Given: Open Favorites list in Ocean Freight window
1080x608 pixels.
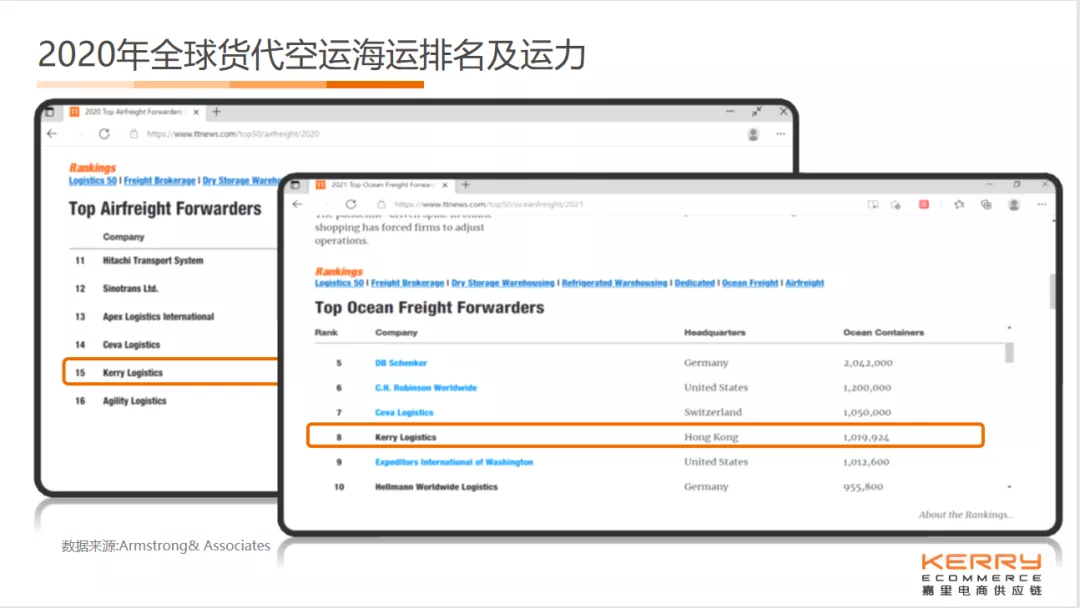Looking at the screenshot, I should 959,205.
